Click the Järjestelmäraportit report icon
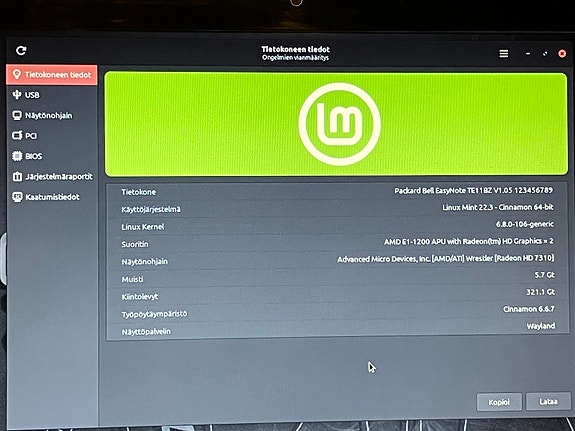 click(x=17, y=176)
